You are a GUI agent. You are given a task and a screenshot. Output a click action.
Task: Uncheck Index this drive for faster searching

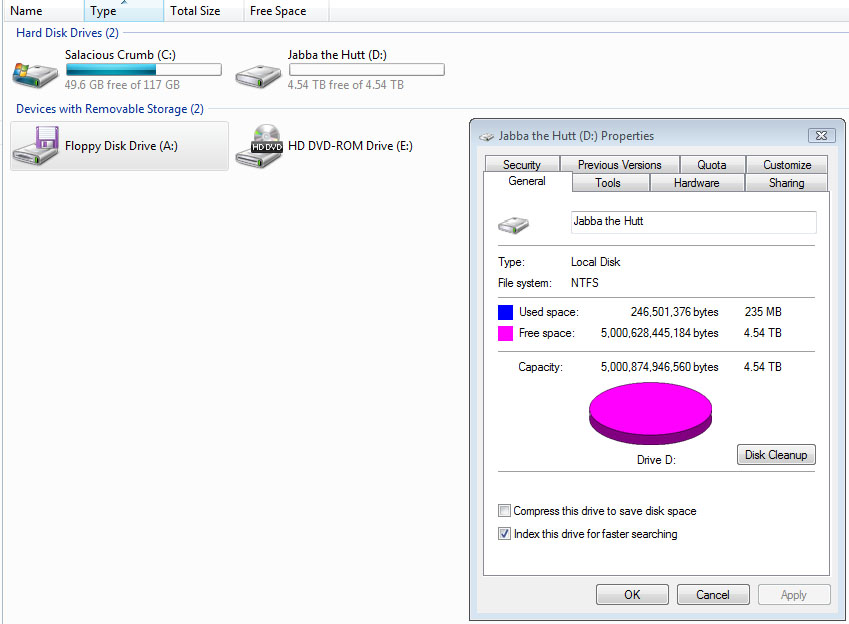(504, 534)
